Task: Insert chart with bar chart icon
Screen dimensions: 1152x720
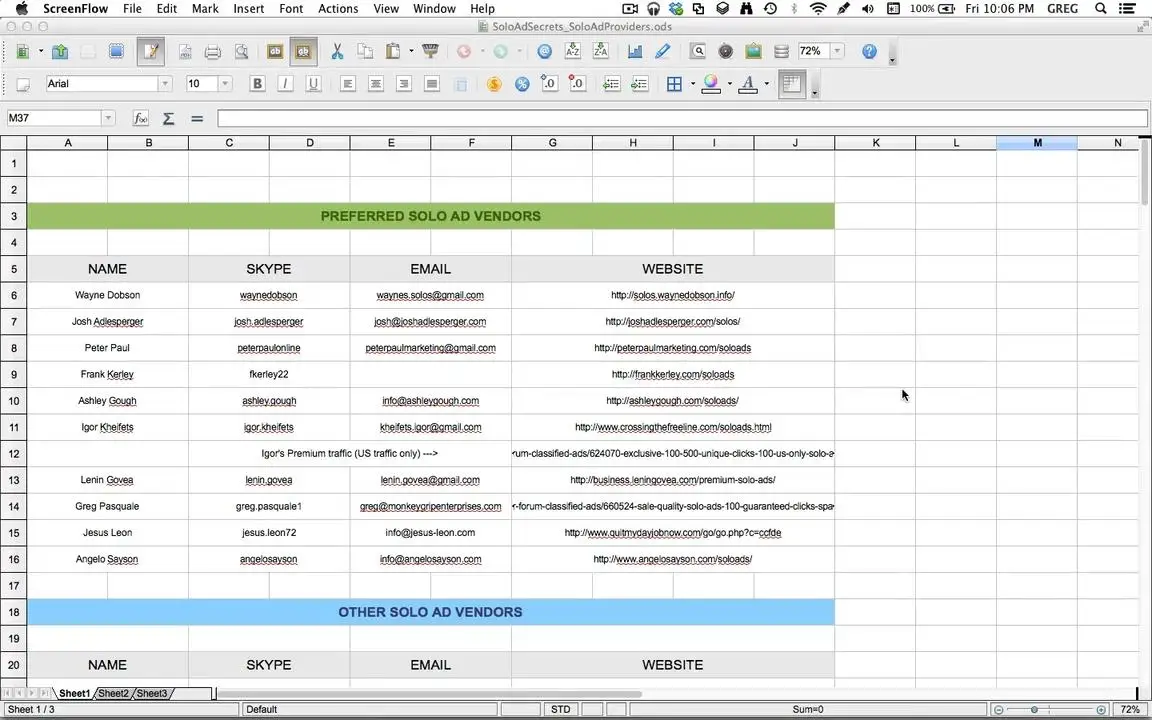Action: (635, 51)
